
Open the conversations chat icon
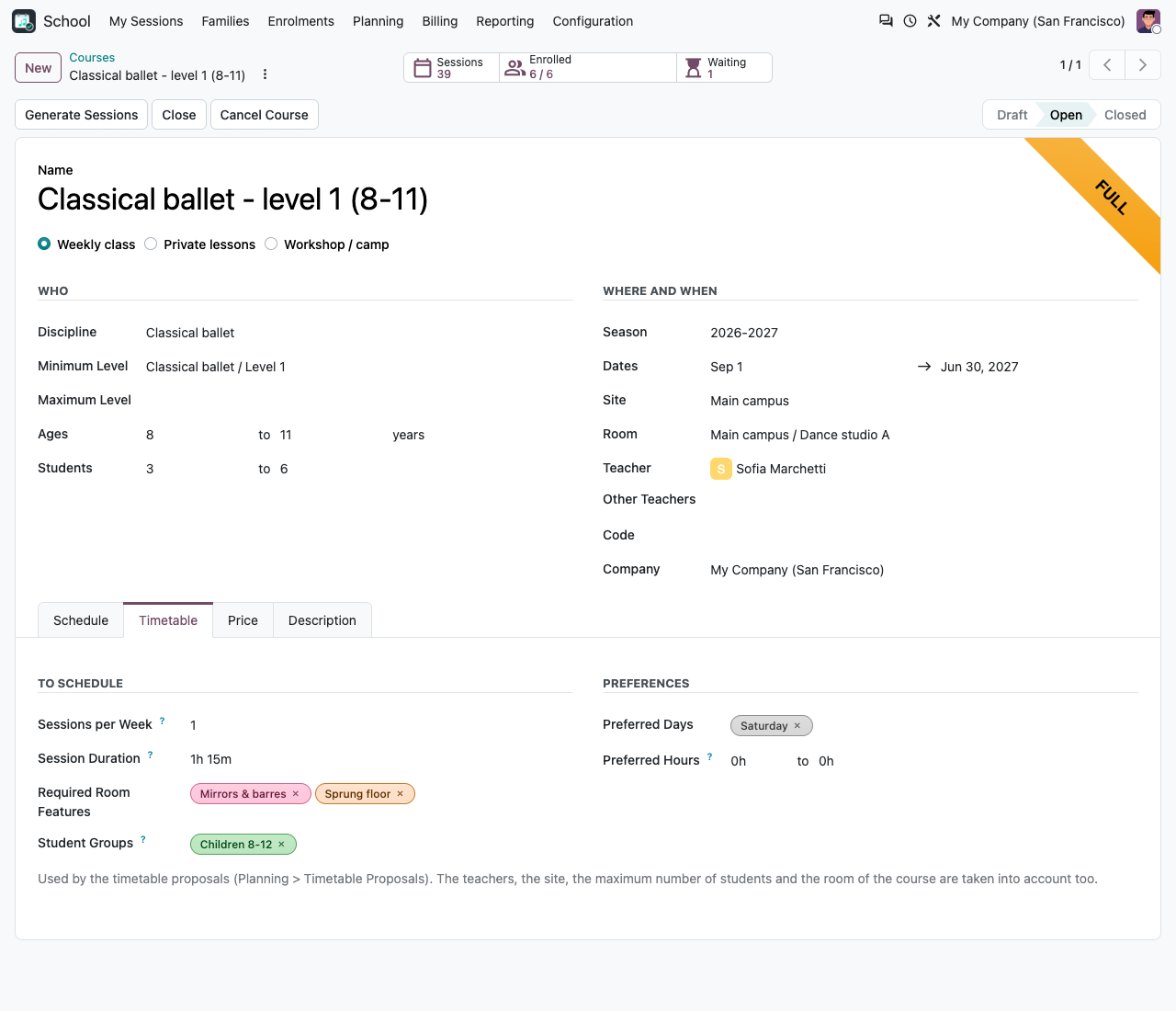[x=886, y=20]
